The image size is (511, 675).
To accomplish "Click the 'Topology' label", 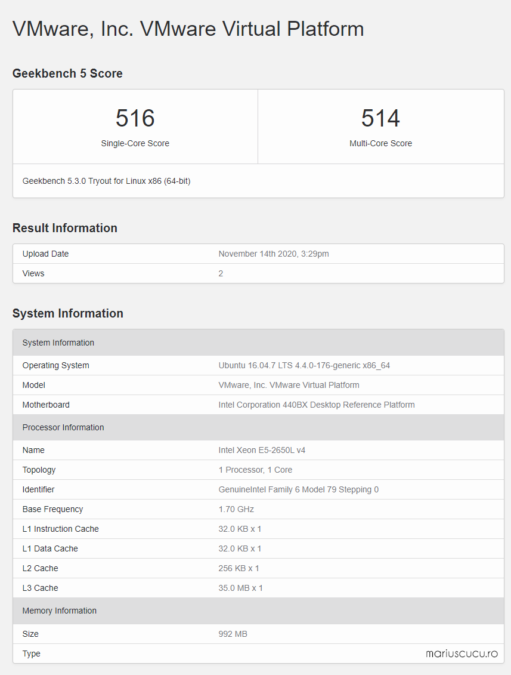I will click(x=39, y=470).
